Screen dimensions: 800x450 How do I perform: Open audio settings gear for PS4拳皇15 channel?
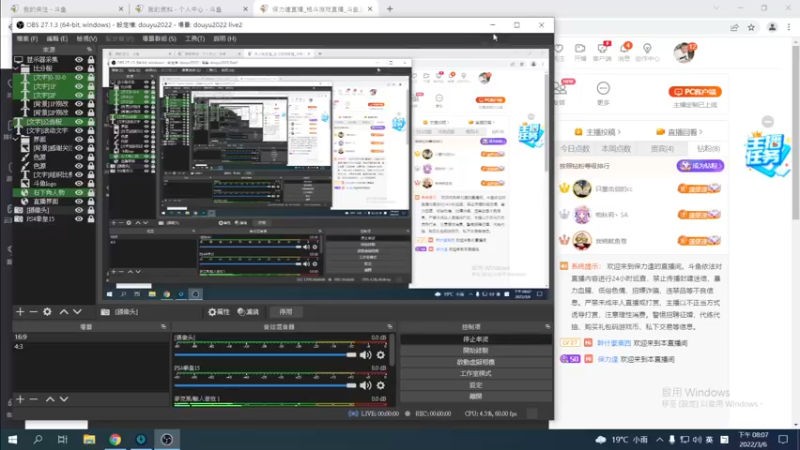[381, 386]
